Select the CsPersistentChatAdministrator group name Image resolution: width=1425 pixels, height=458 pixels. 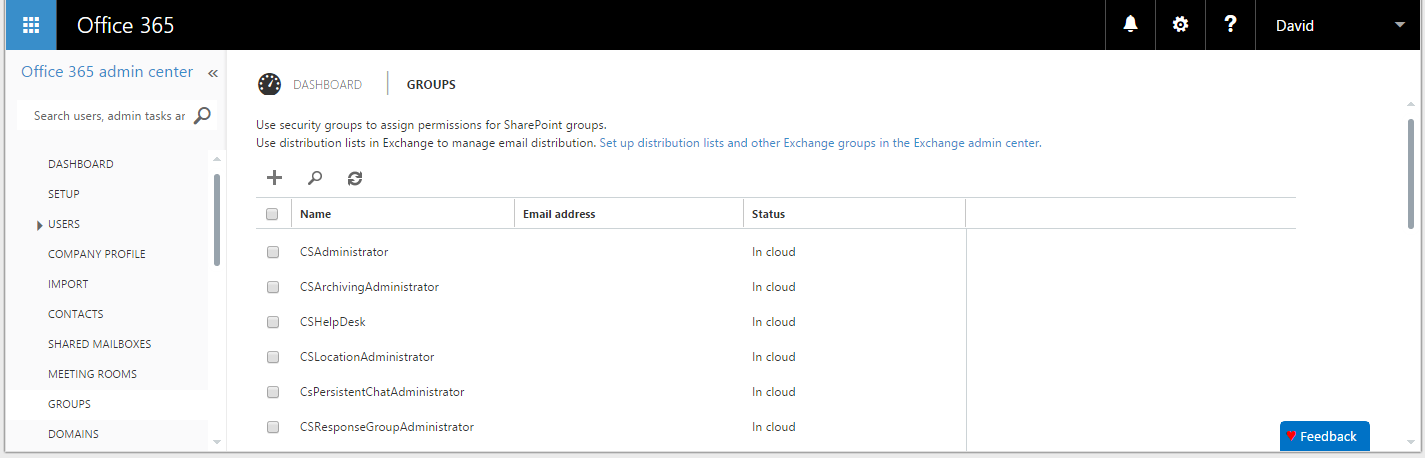(x=382, y=392)
